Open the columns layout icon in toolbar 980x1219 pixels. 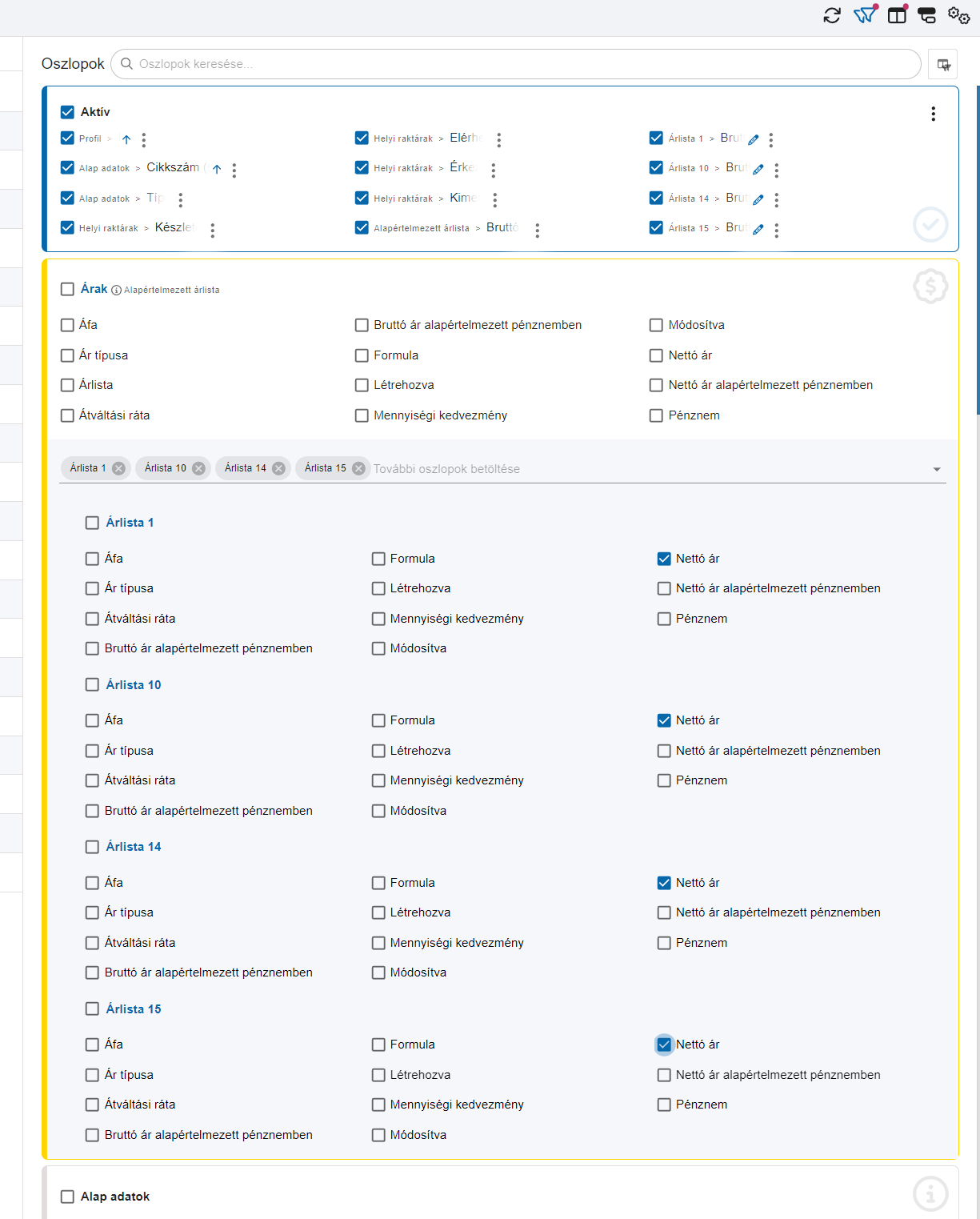tap(897, 15)
